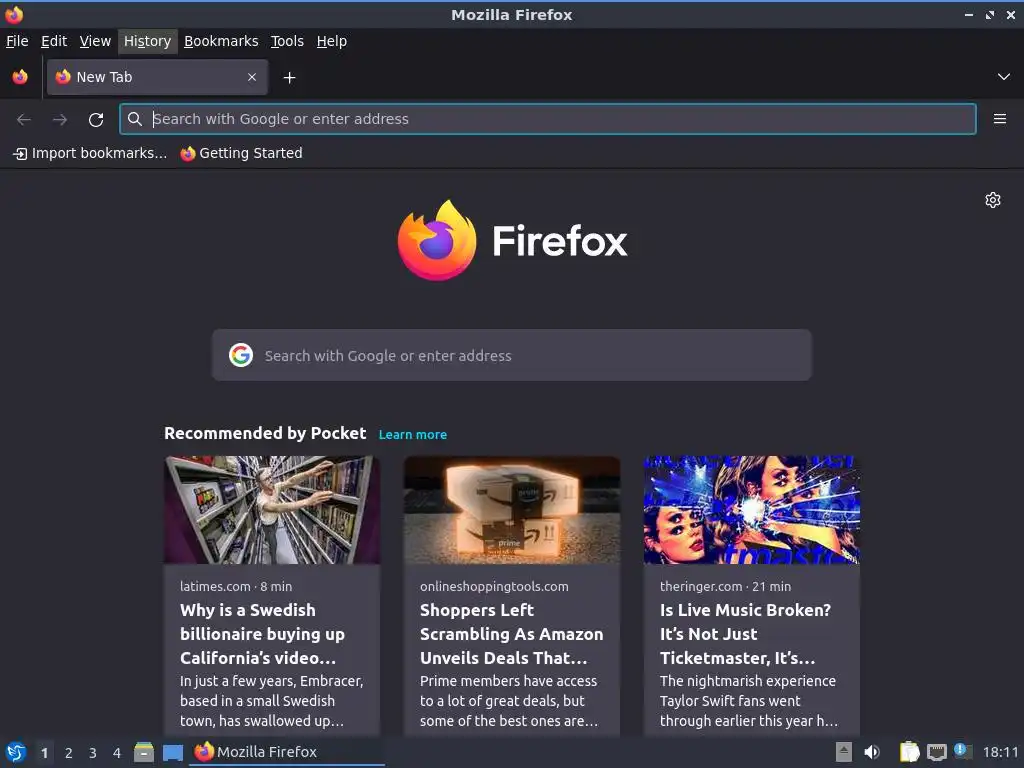Open the Tools menu
Screen dimensions: 1024x768
click(287, 41)
